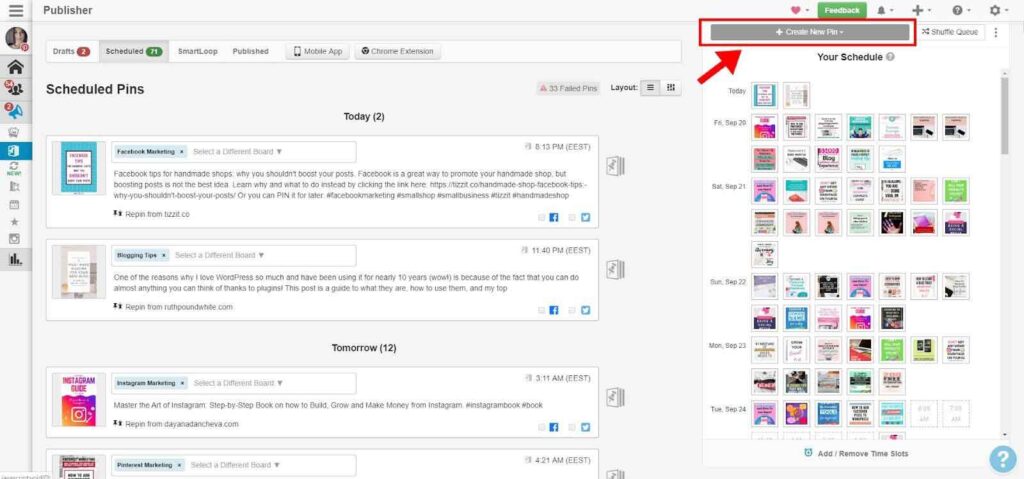Click the Facebook Tips pin thumbnail
Screen dimensions: 1024x479
click(78, 167)
